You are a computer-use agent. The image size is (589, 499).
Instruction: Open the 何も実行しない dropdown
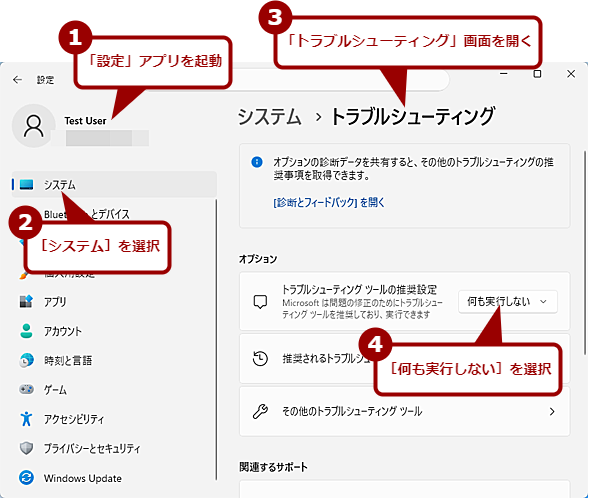coord(507,301)
